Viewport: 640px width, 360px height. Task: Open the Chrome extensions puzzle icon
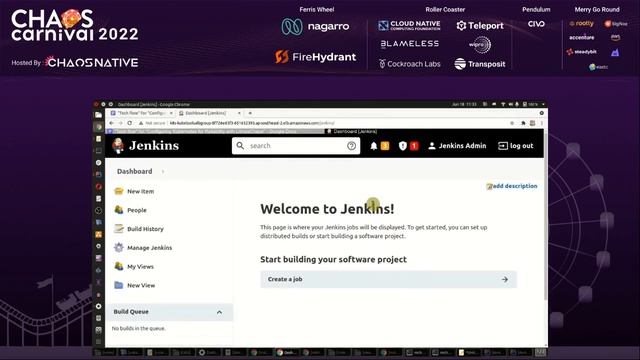(x=523, y=123)
